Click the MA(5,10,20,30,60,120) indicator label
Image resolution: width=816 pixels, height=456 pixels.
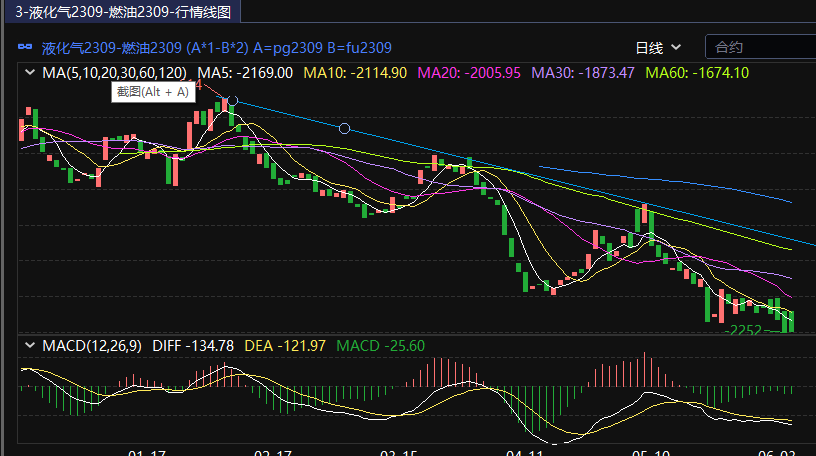point(114,73)
